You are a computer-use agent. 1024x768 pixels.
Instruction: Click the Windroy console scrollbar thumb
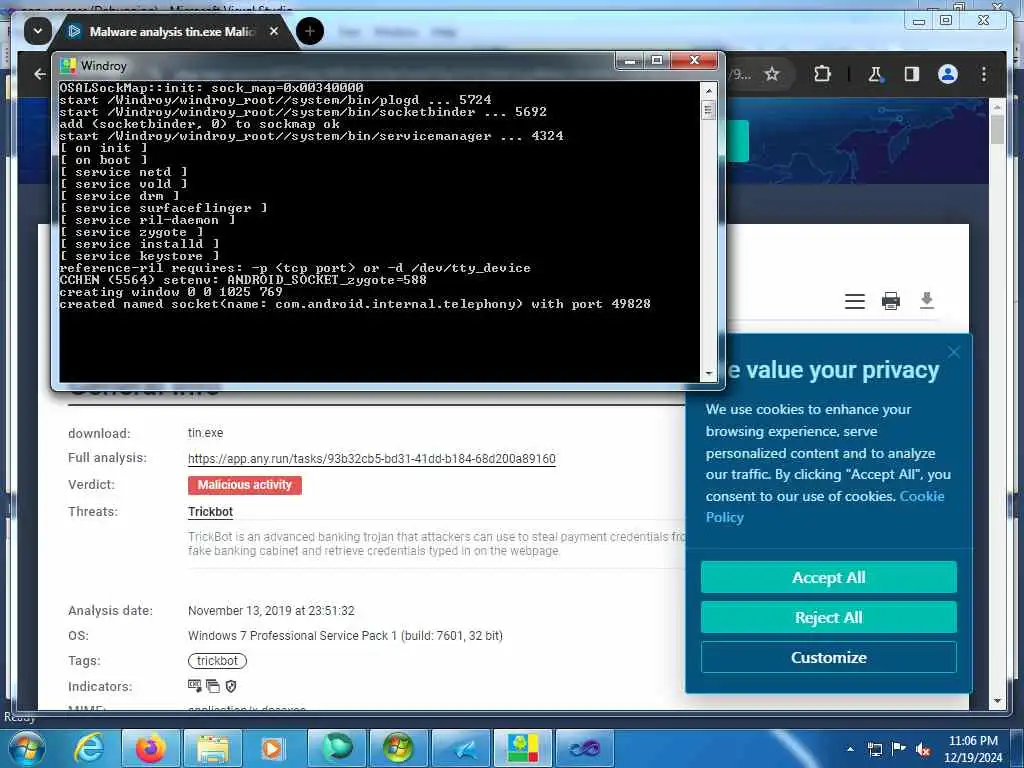(708, 109)
